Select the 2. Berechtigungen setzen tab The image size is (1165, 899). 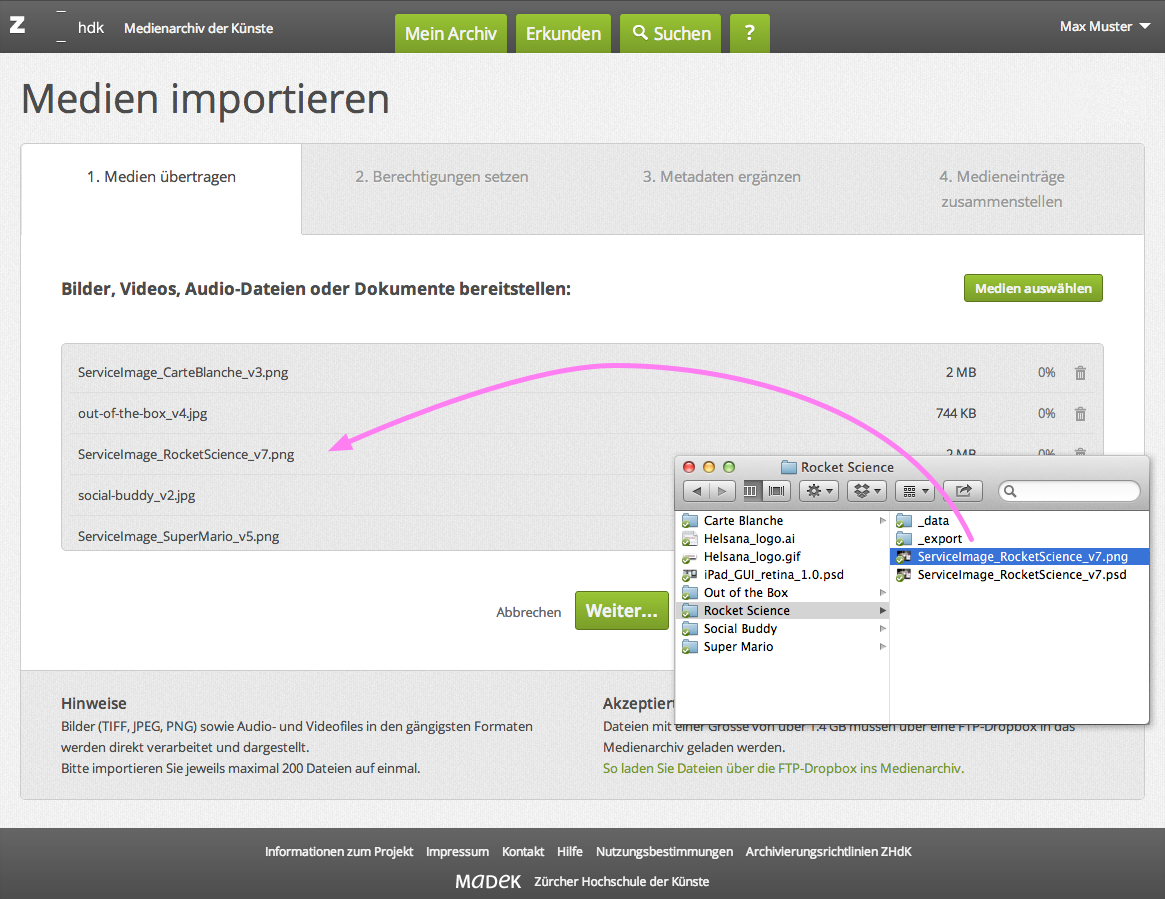pos(441,177)
